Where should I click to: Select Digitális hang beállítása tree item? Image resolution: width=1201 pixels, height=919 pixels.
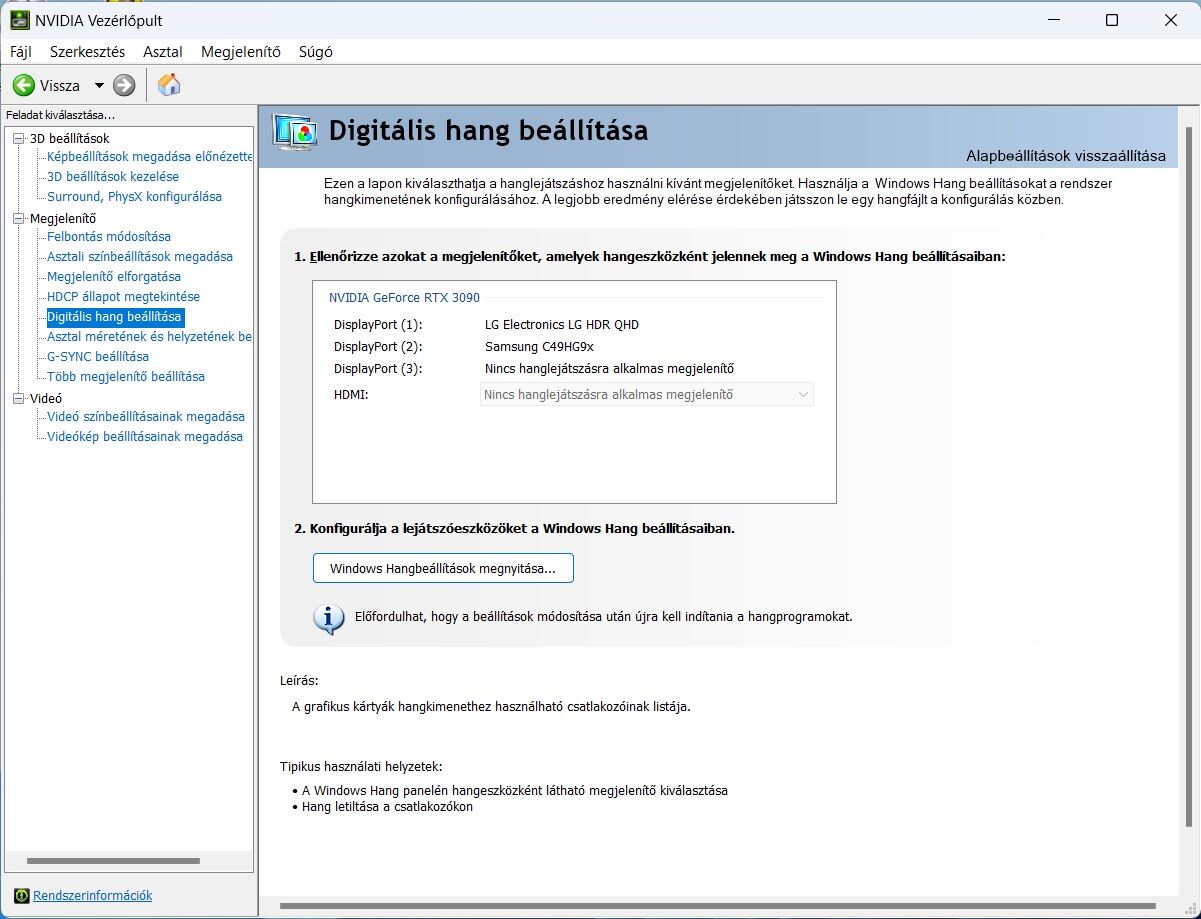tap(115, 317)
